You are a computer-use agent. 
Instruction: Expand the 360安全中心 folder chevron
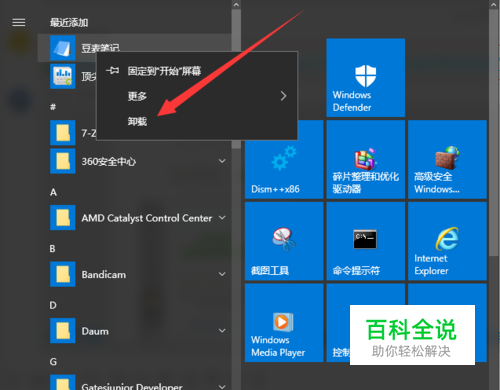pyautogui.click(x=222, y=161)
